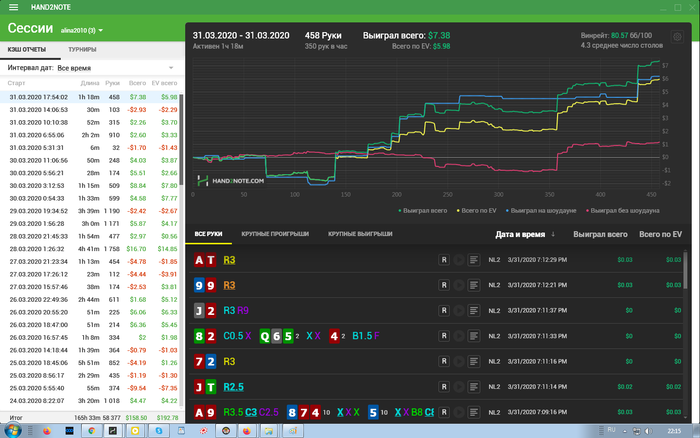Viewport: 700px width, 438px height.
Task: Open the Windows Start button
Action: (12, 431)
